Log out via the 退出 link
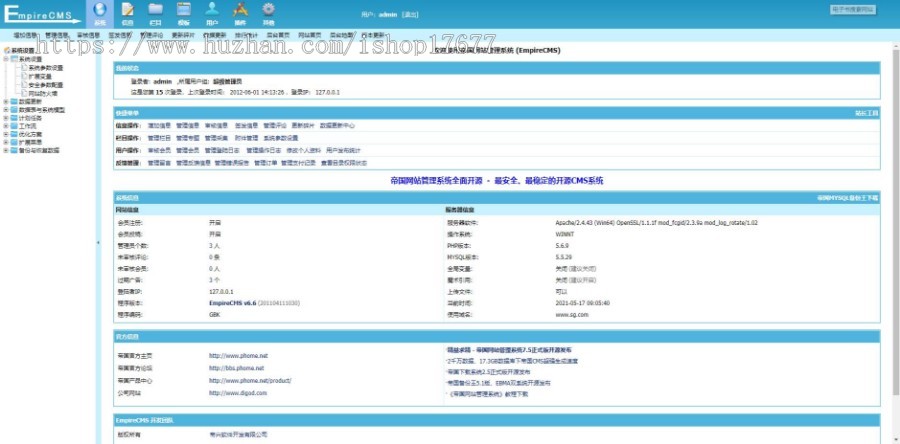 (x=410, y=14)
